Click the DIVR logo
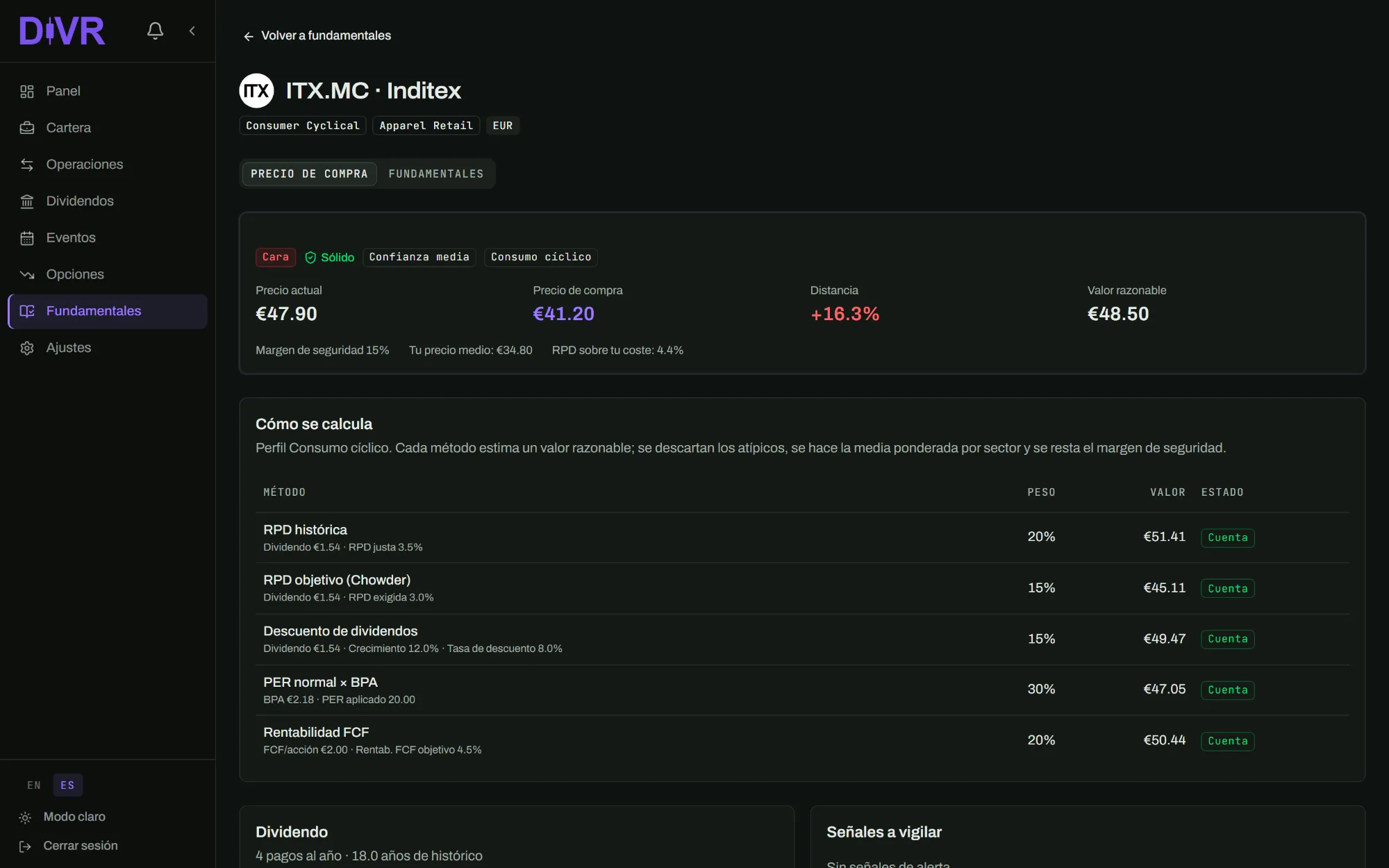The height and width of the screenshot is (868, 1389). 62,31
